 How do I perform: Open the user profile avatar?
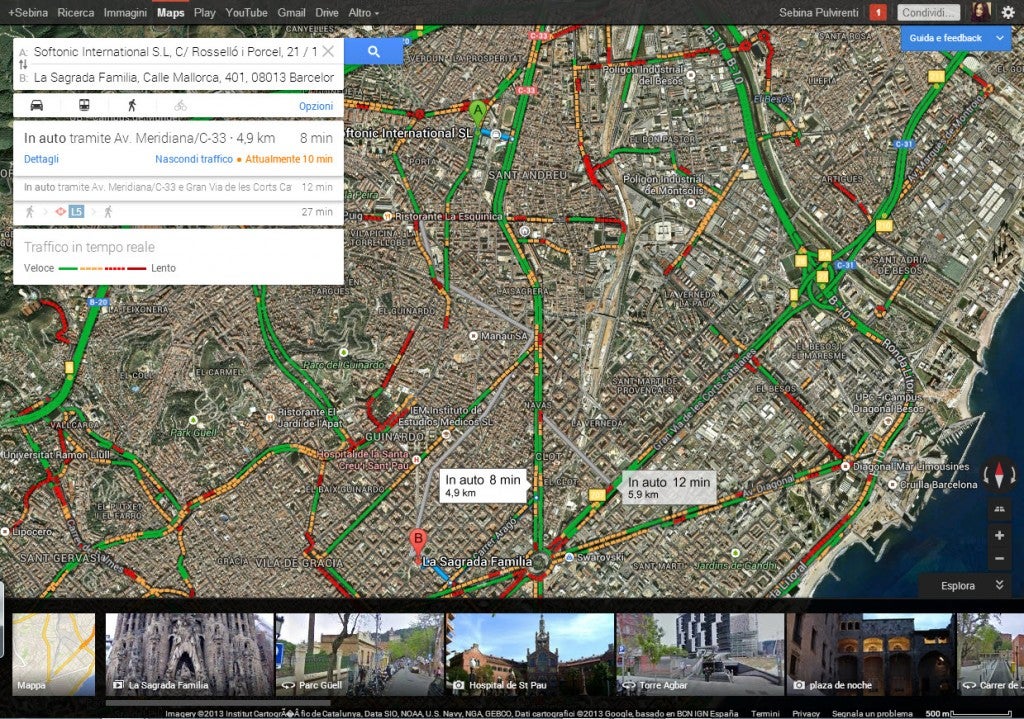[981, 11]
